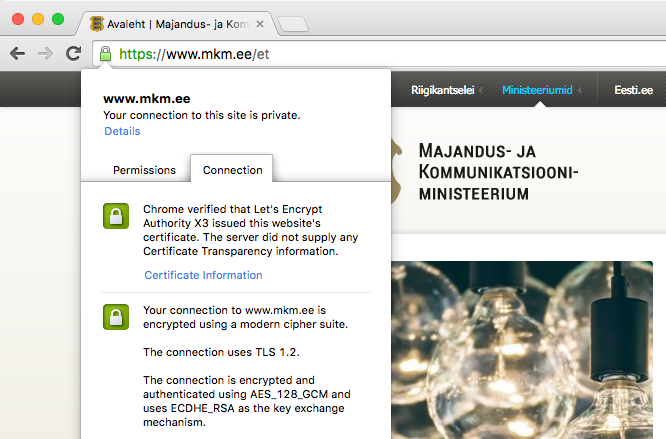Switch to the Permissions tab
666x439 pixels.
pyautogui.click(x=144, y=170)
